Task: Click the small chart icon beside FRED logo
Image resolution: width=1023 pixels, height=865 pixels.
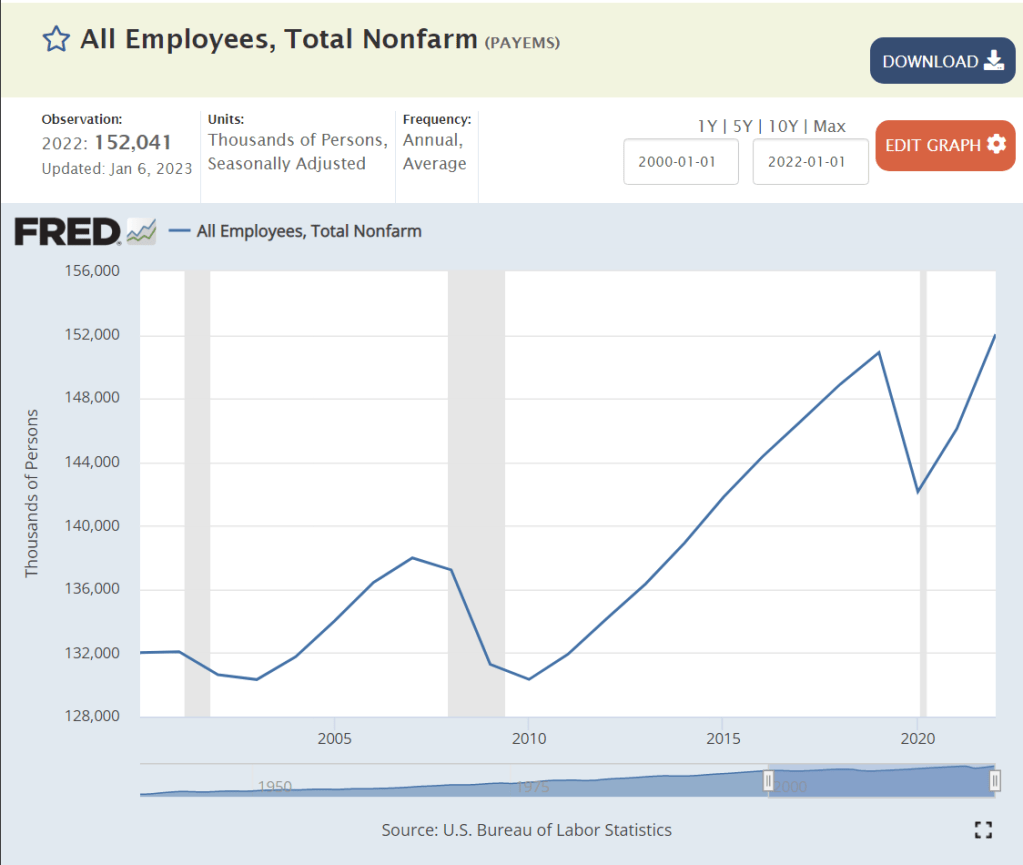Action: [x=142, y=232]
